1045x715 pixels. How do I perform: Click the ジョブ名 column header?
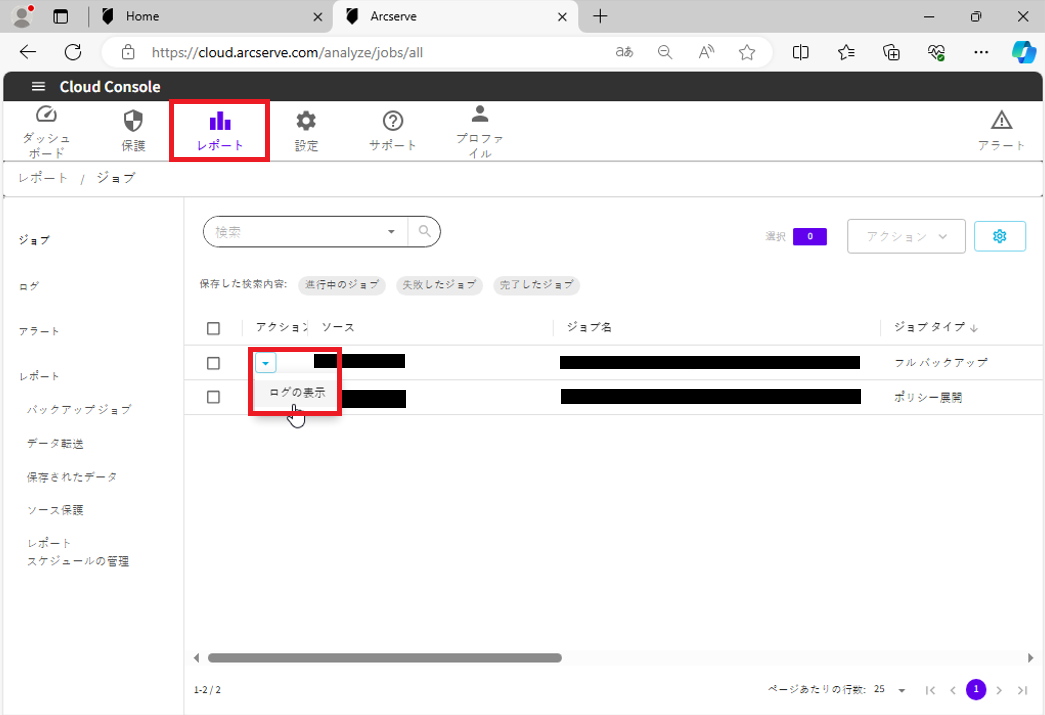[x=589, y=327]
